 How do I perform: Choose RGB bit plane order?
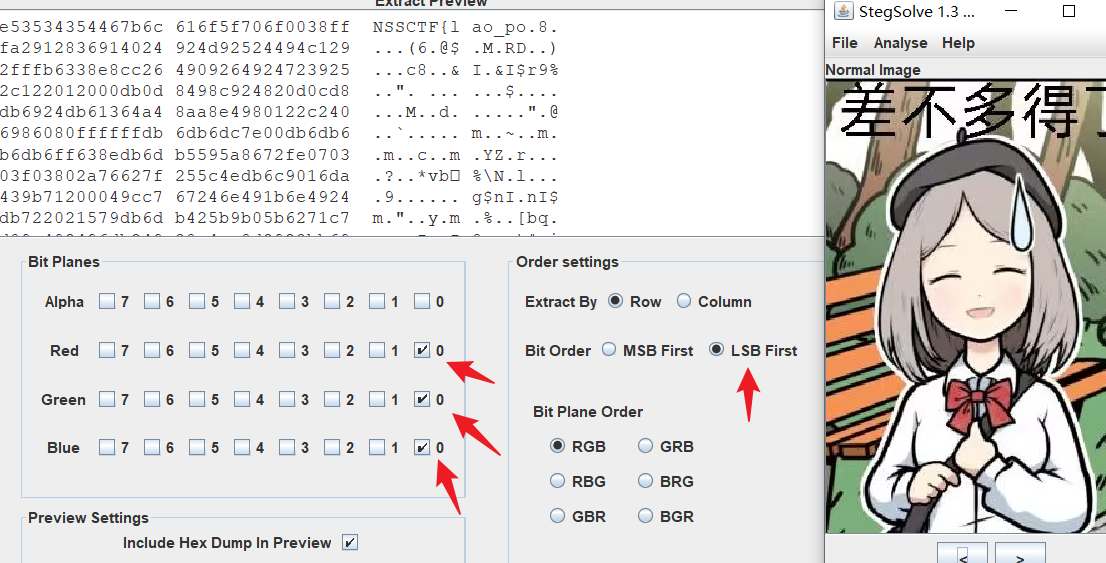click(x=558, y=446)
